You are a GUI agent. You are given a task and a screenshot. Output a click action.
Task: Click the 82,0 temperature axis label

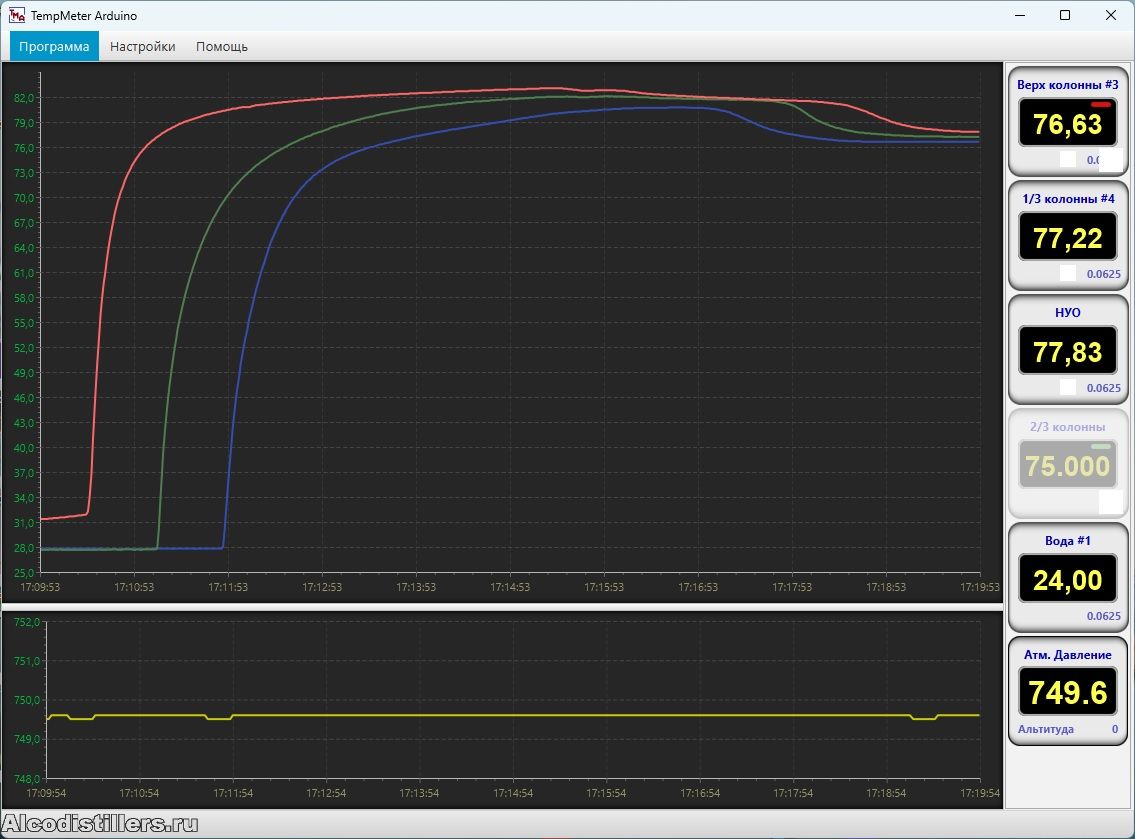[24, 98]
